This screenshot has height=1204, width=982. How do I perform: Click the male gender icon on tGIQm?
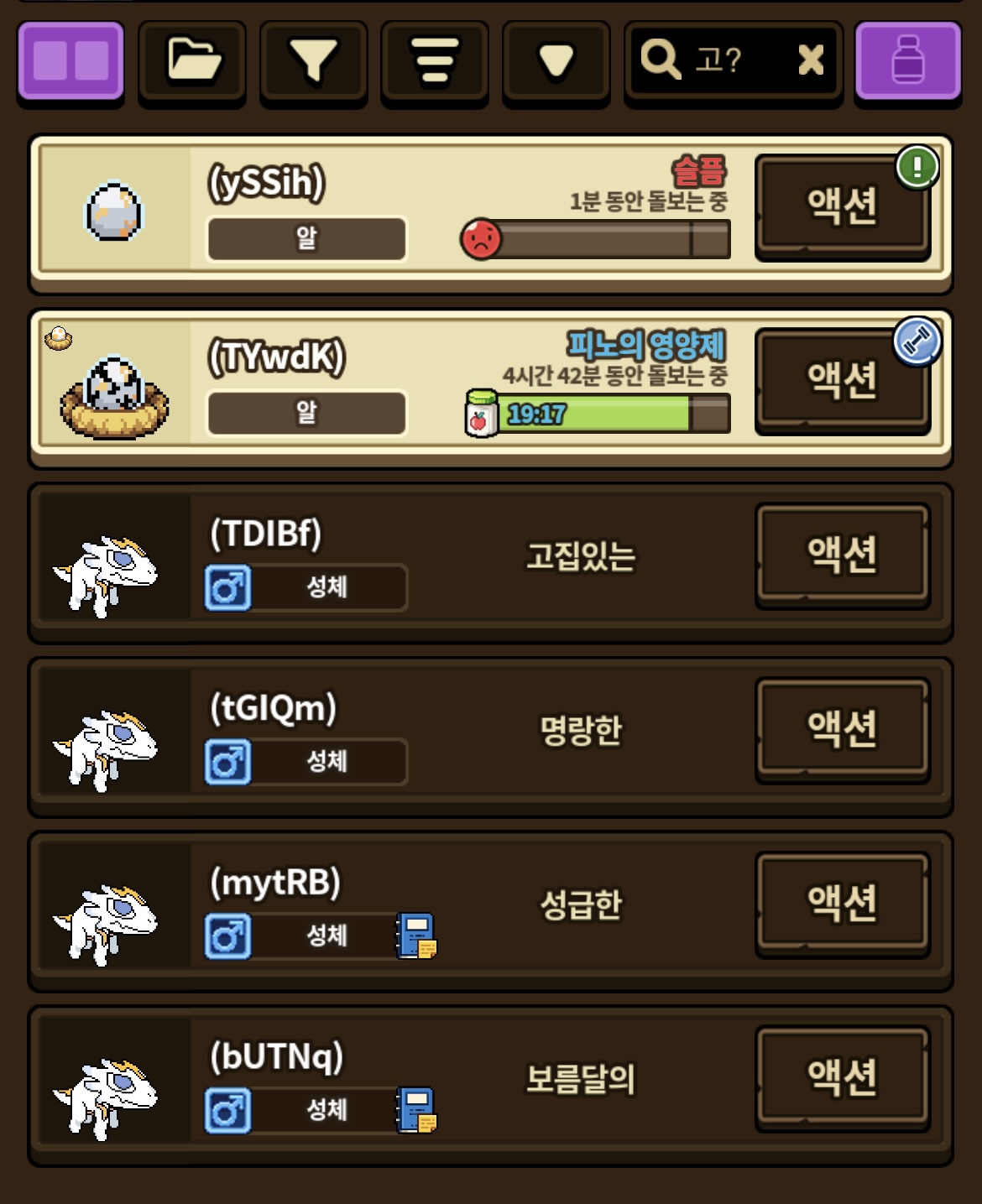(x=227, y=762)
